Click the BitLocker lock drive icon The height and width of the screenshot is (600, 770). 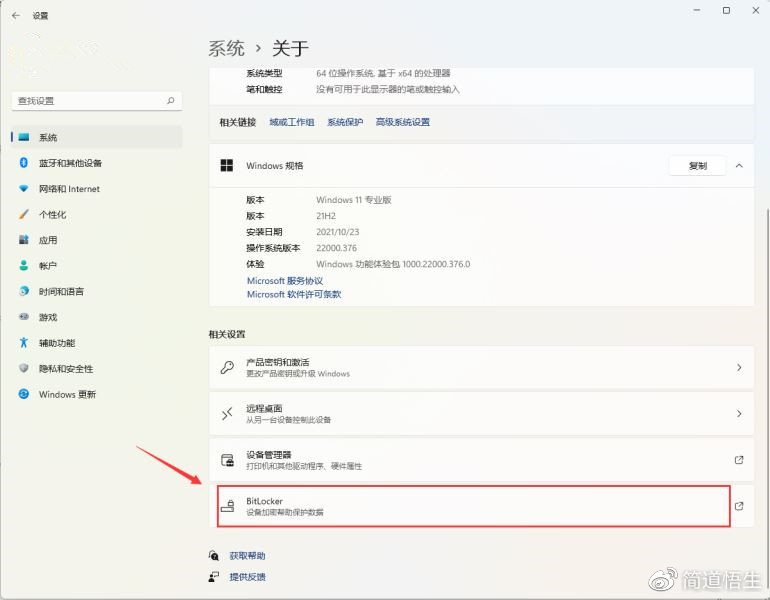coord(227,506)
